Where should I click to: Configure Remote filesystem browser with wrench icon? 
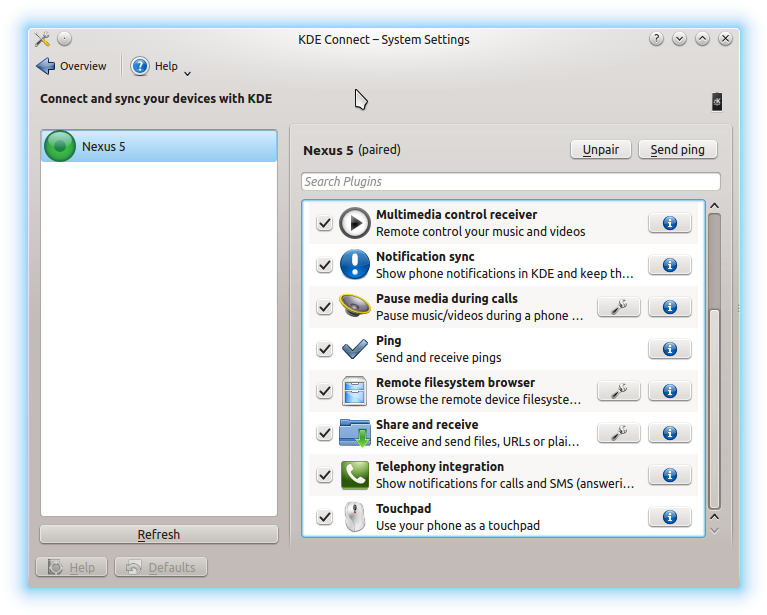(x=618, y=391)
